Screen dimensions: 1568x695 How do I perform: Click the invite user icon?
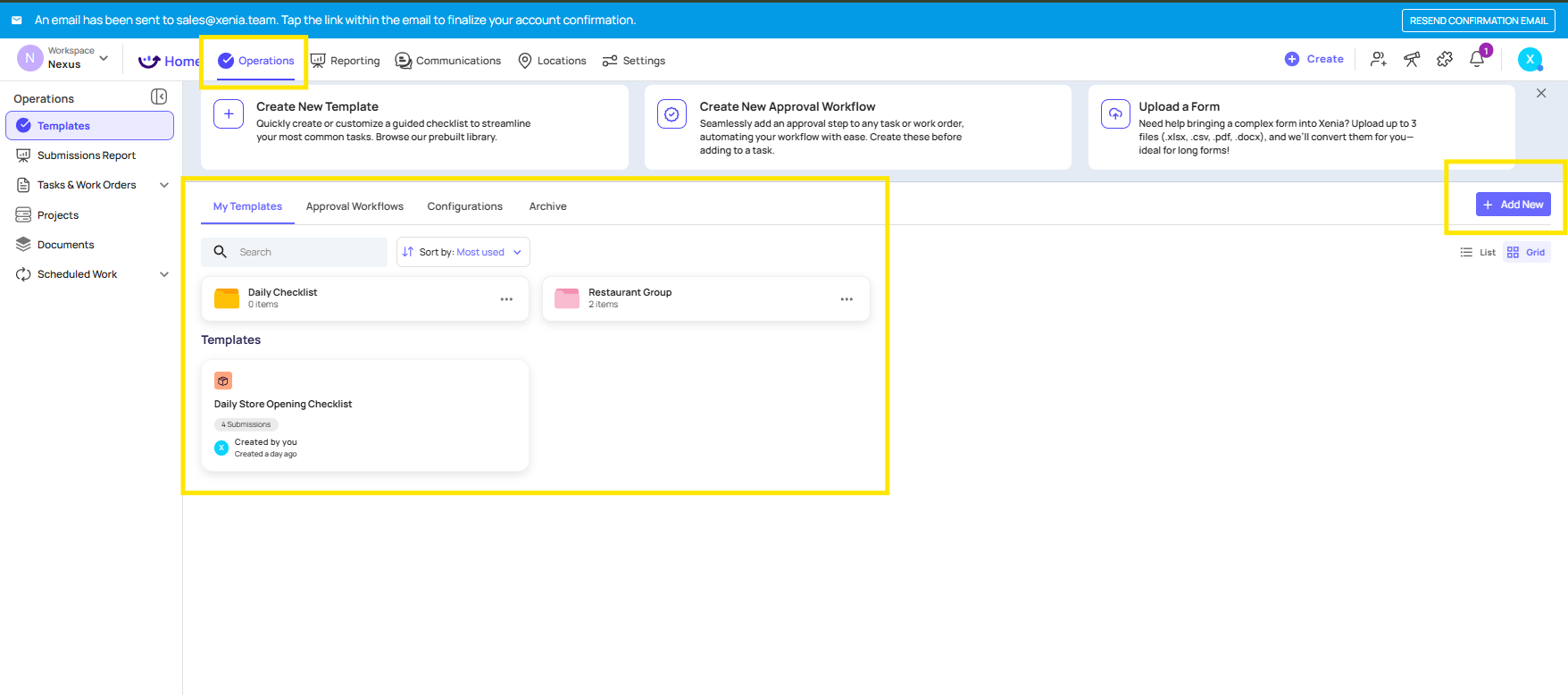(x=1379, y=60)
